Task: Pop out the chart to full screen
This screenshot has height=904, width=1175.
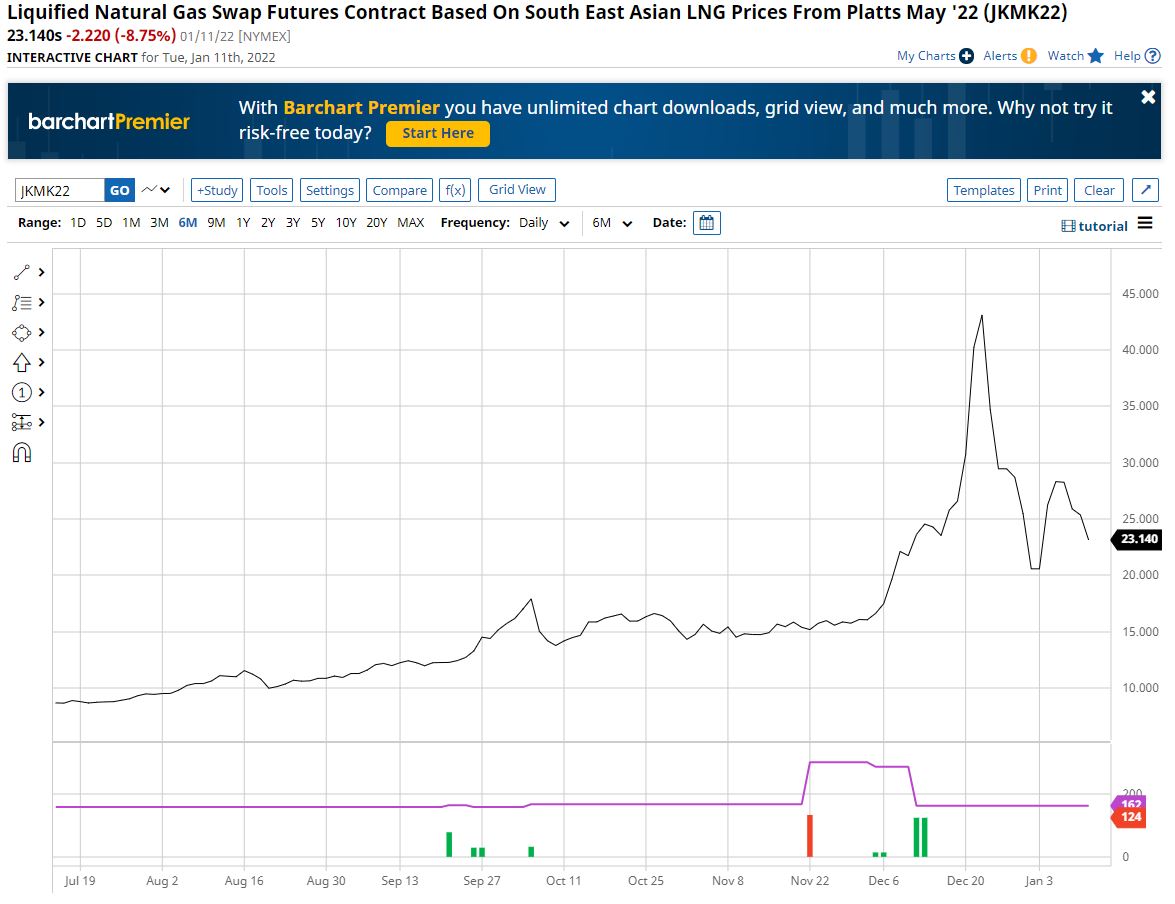Action: tap(1146, 190)
